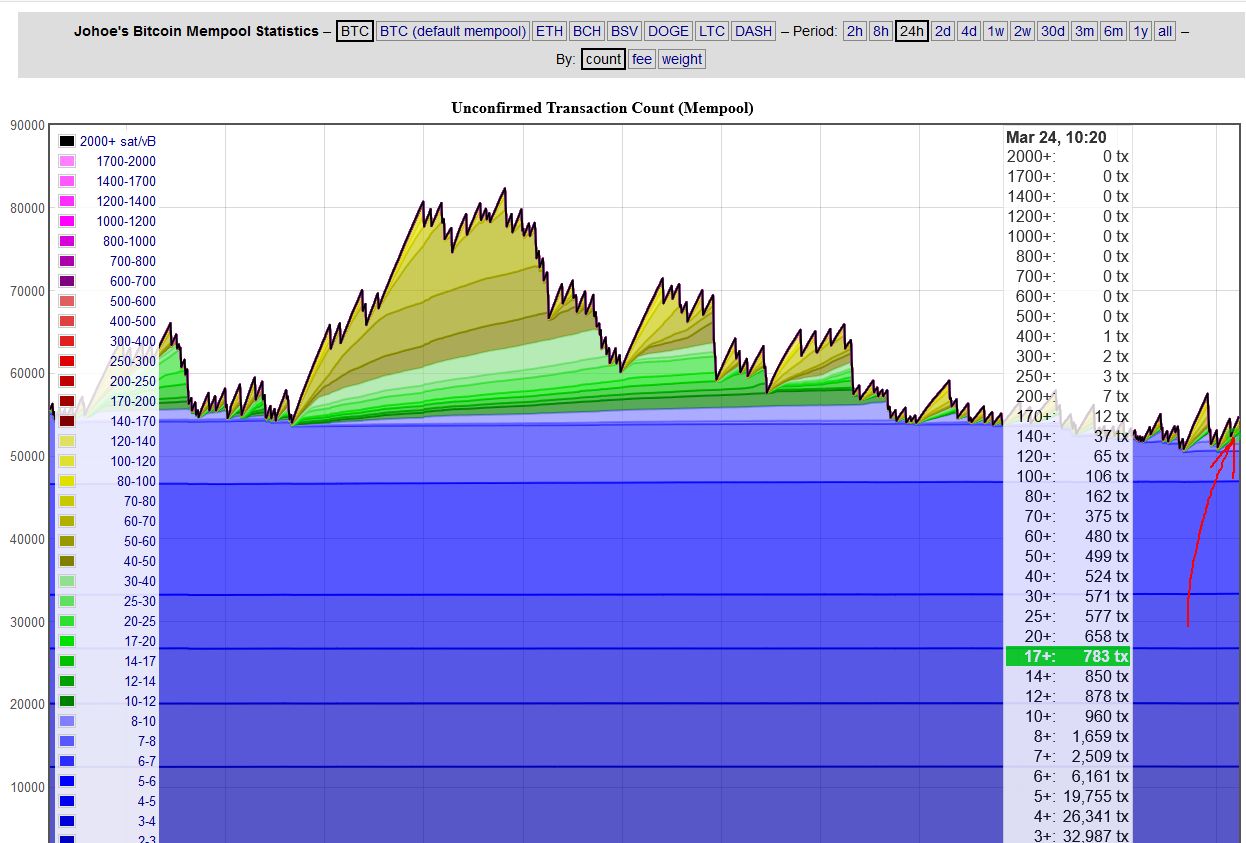1246x843 pixels.
Task: Click the 300-400 legend swatch
Action: click(67, 341)
